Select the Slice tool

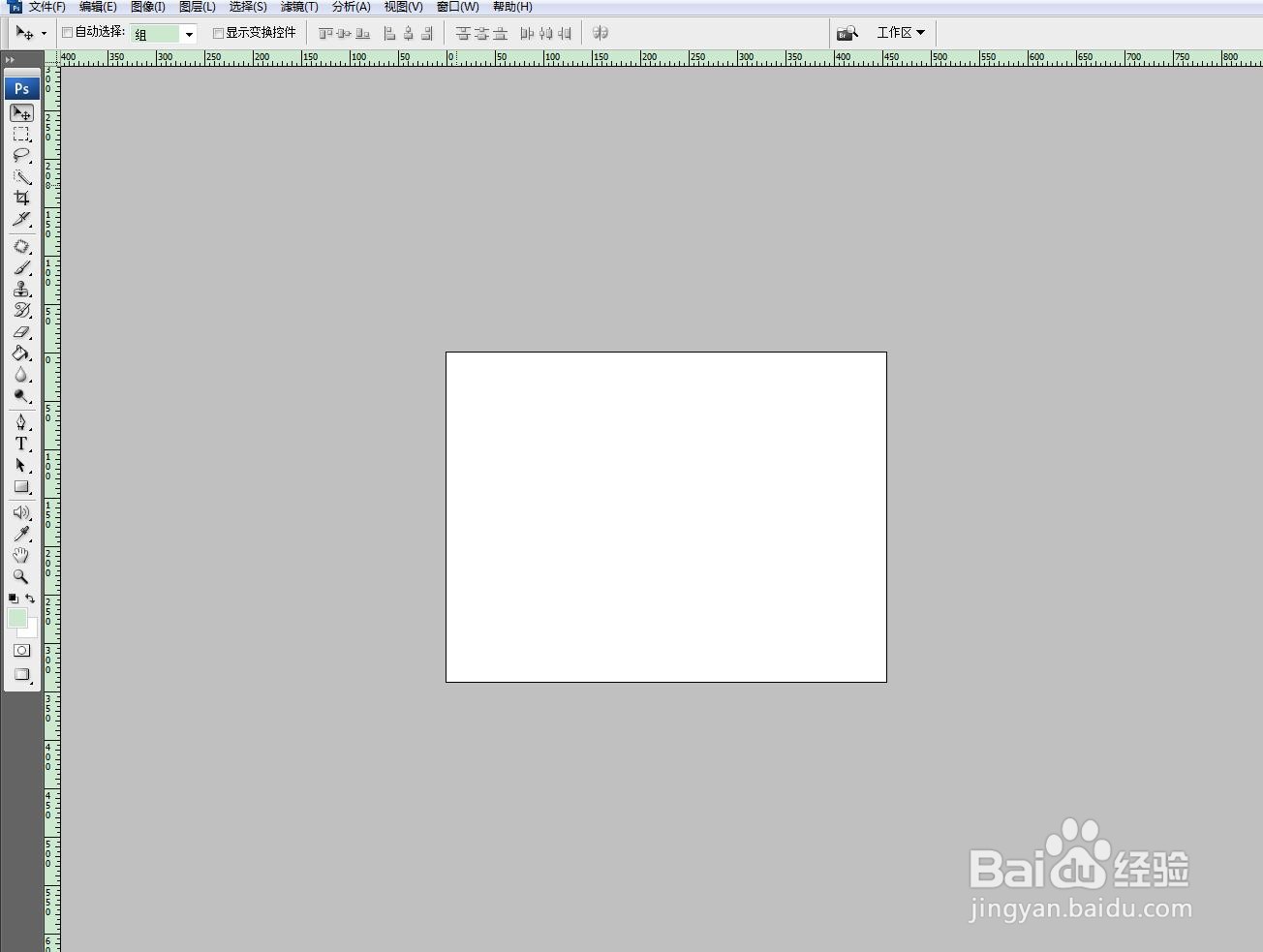tap(21, 219)
